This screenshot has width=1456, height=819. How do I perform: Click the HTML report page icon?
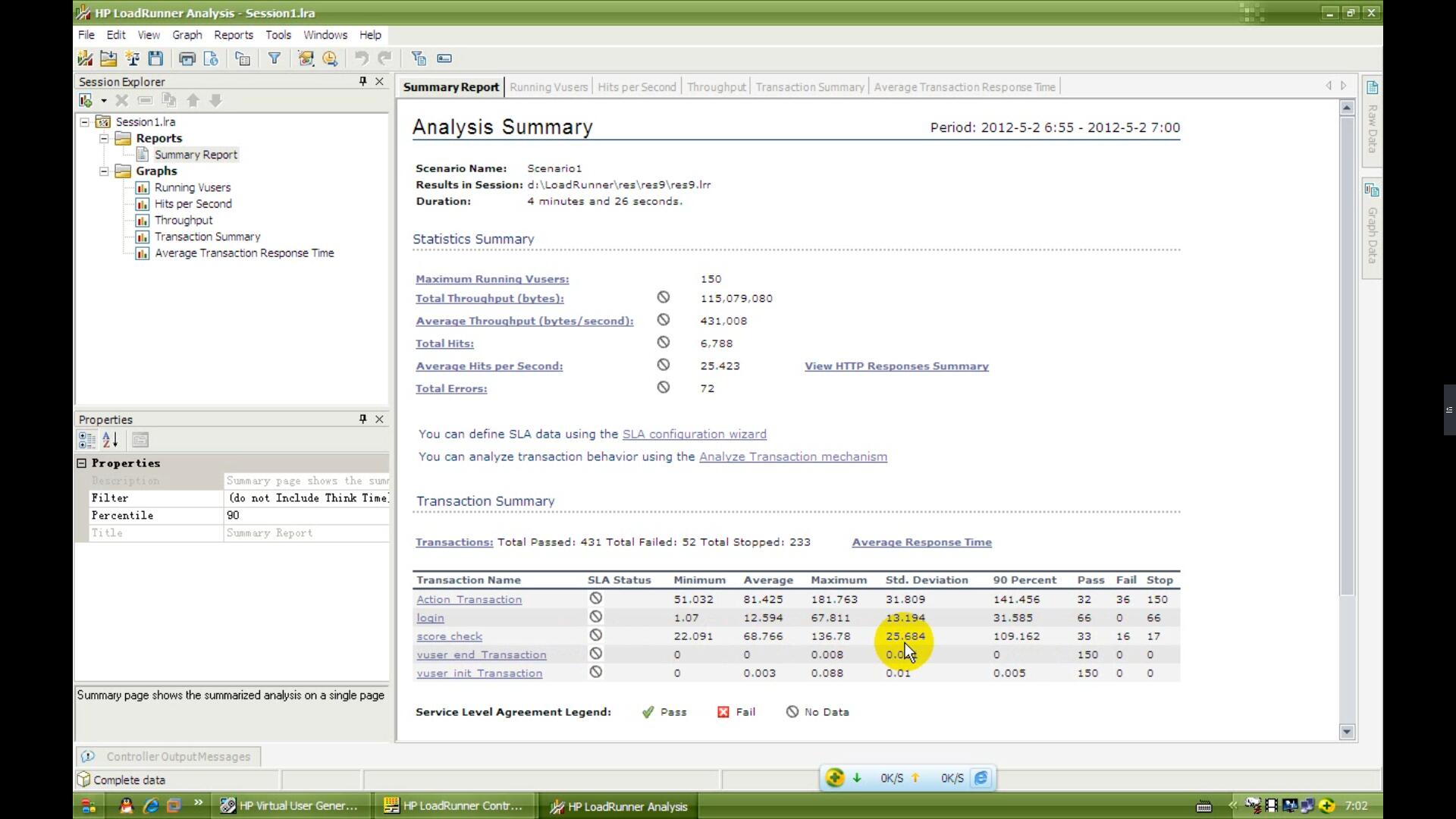click(x=211, y=58)
